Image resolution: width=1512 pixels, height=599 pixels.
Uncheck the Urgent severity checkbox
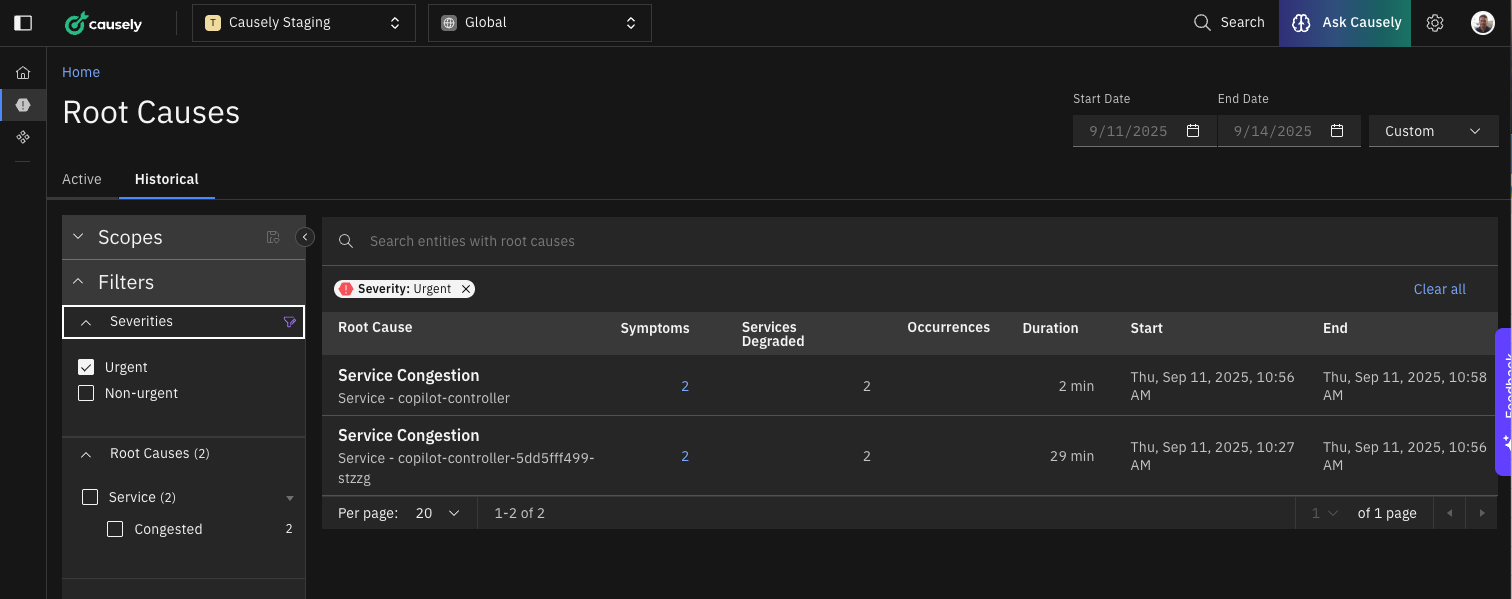pyautogui.click(x=86, y=367)
